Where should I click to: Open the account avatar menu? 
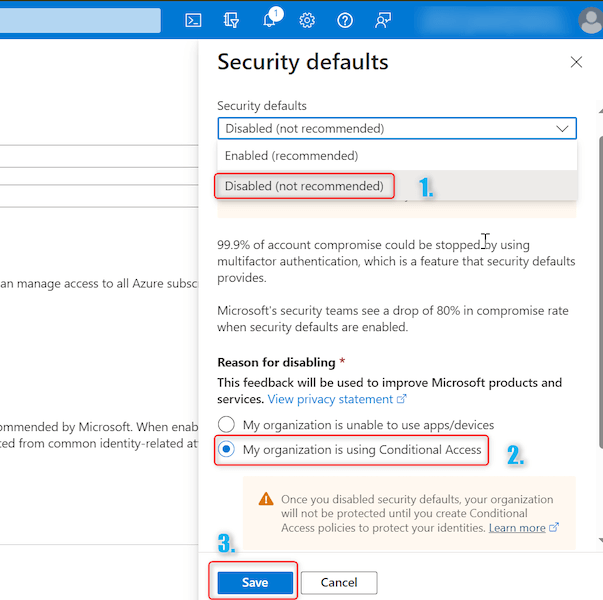click(x=588, y=20)
